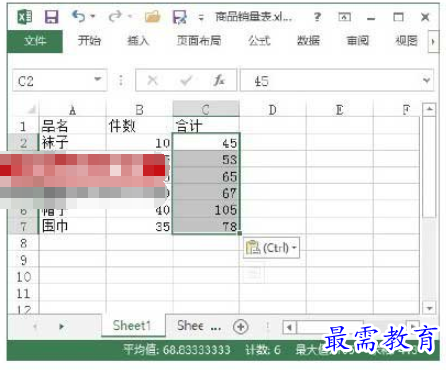Click cell containing 品名
Screen dimensions: 446x370
(x=72, y=126)
